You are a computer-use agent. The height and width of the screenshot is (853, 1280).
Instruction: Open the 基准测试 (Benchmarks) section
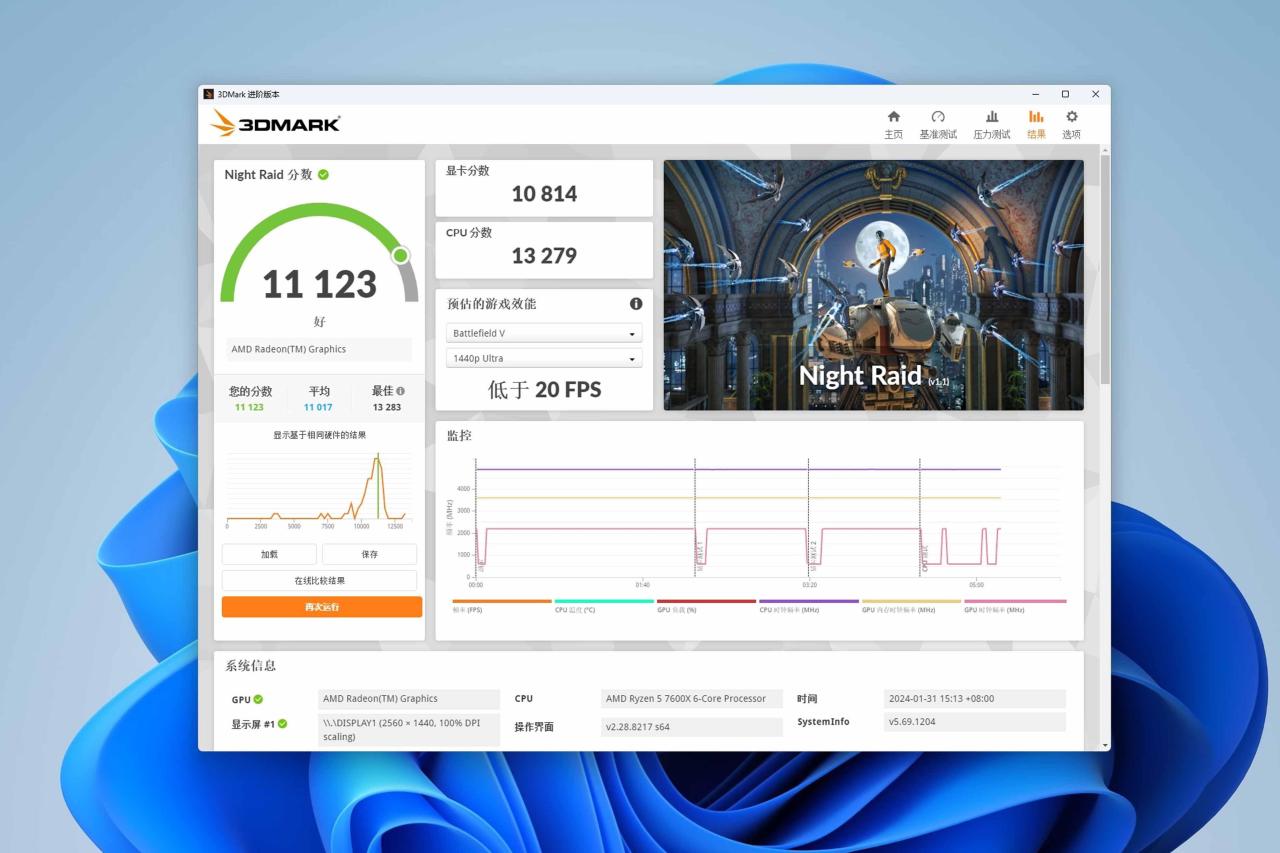click(938, 124)
